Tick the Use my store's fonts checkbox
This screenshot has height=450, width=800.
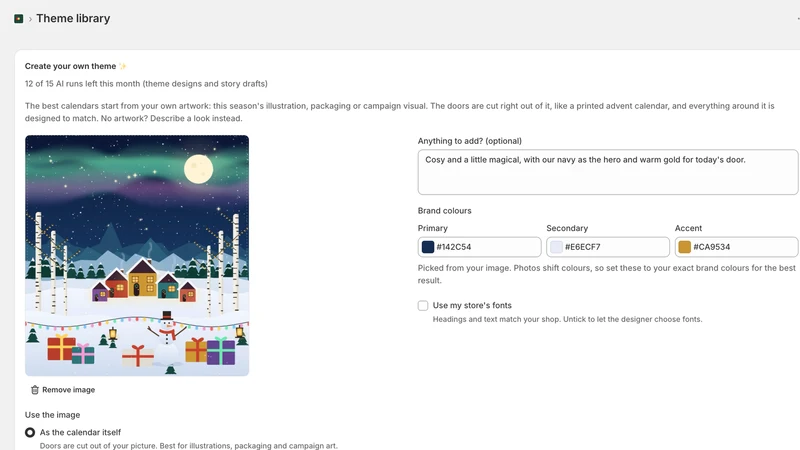click(x=423, y=306)
